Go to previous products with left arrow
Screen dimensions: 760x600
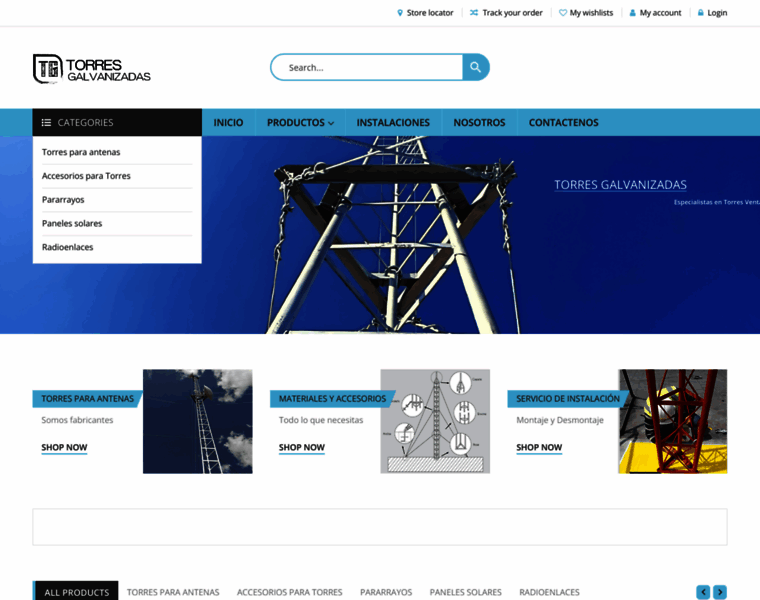703,592
